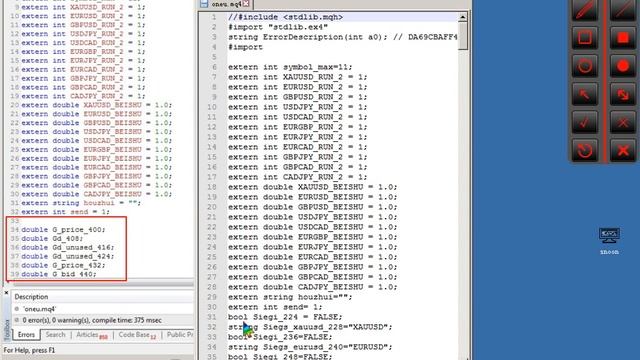Pick the hollow circle shape tool
Image resolution: width=640 pixels, height=360 pixels.
point(584,66)
